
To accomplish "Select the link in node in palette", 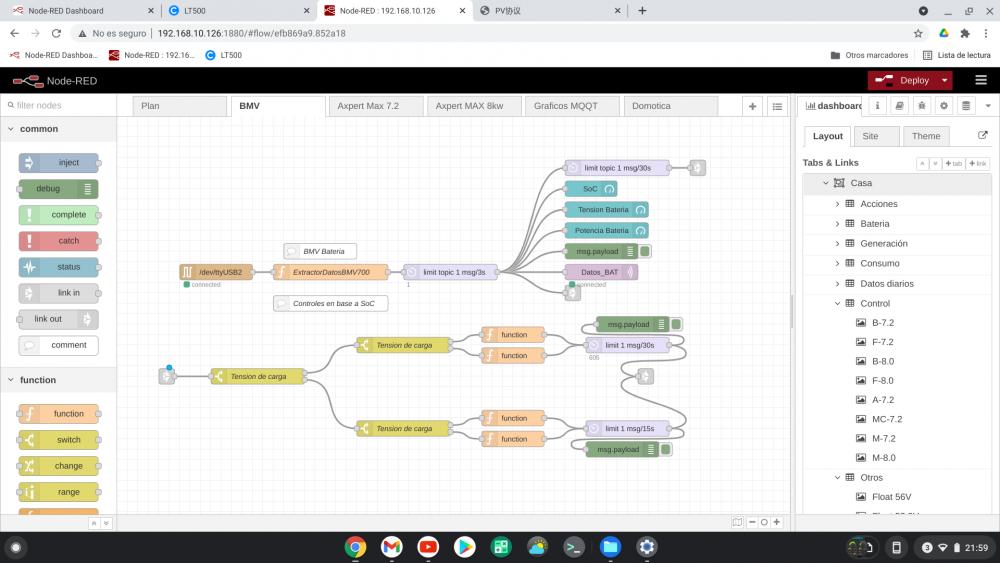I will pos(59,293).
